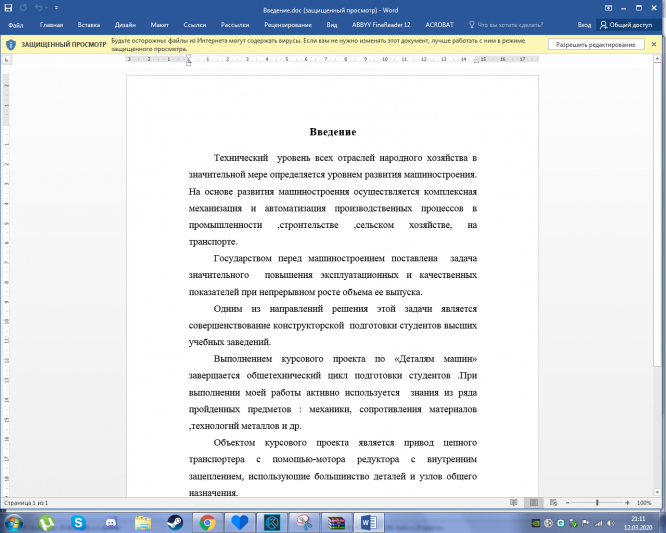Switch to the Ссылки tab

tap(195, 25)
